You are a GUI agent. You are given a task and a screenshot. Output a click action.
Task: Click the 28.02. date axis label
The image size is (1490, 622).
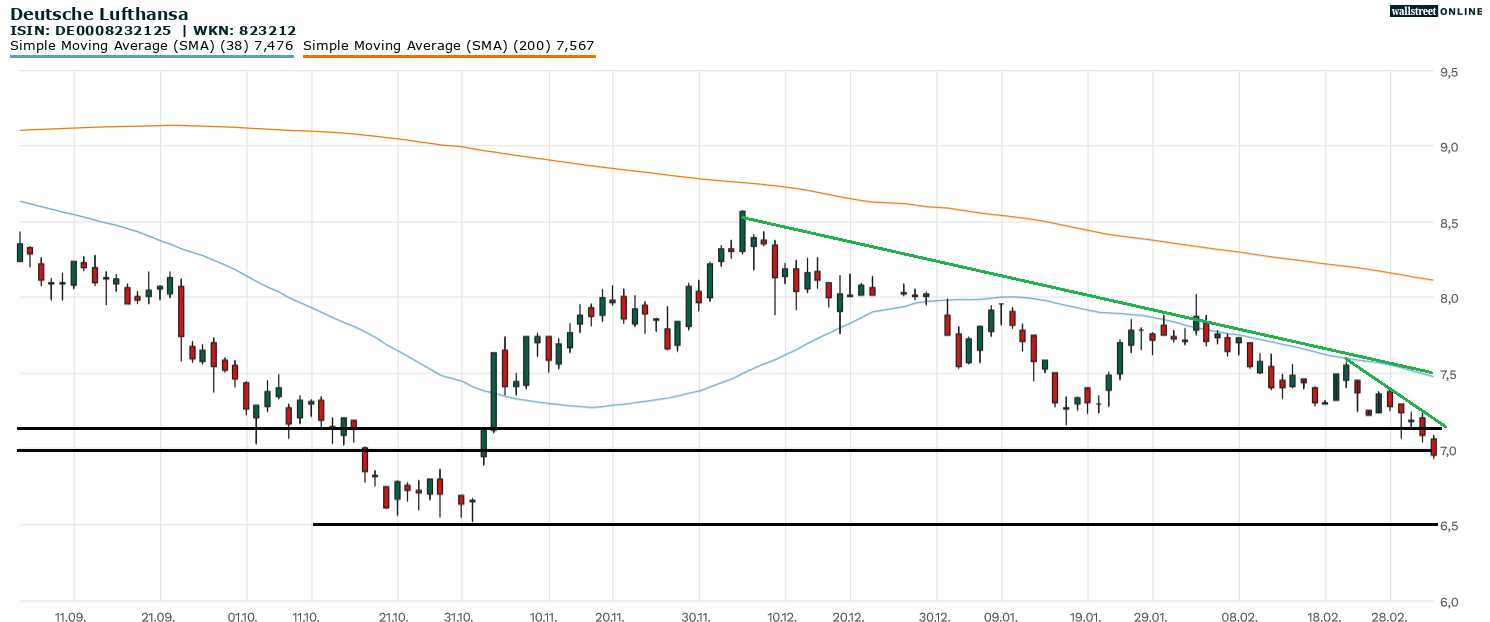(1388, 617)
